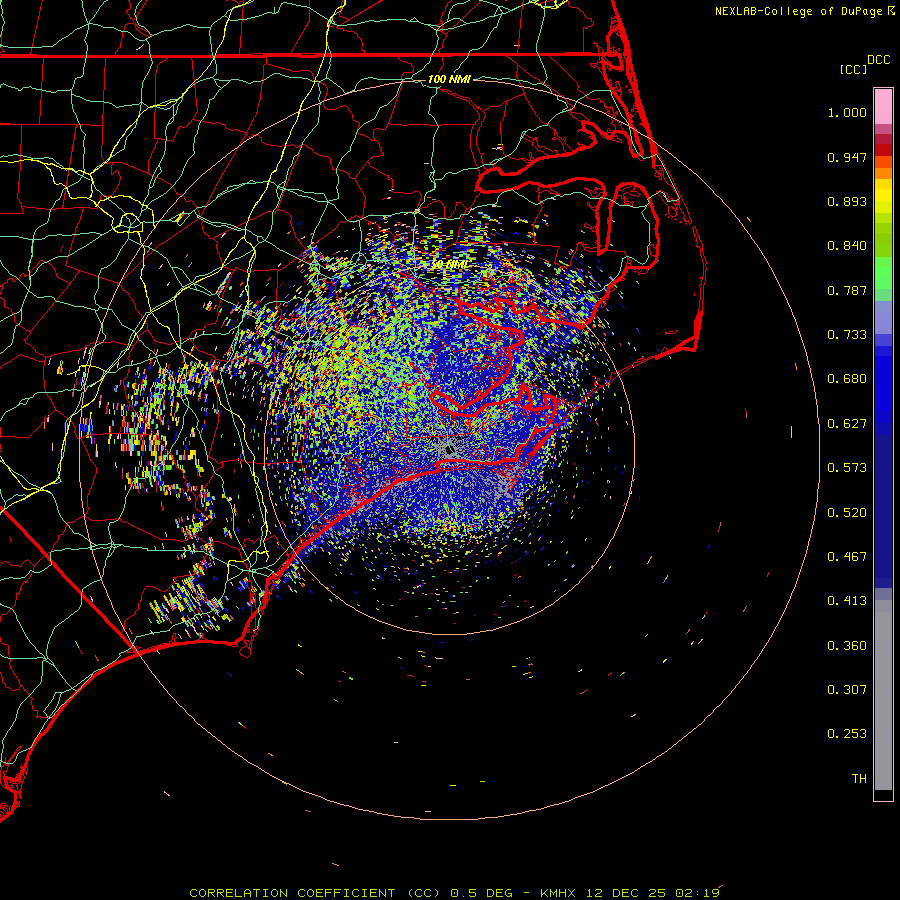900x900 pixels.
Task: Click the 0.520 legend value
Action: click(847, 513)
